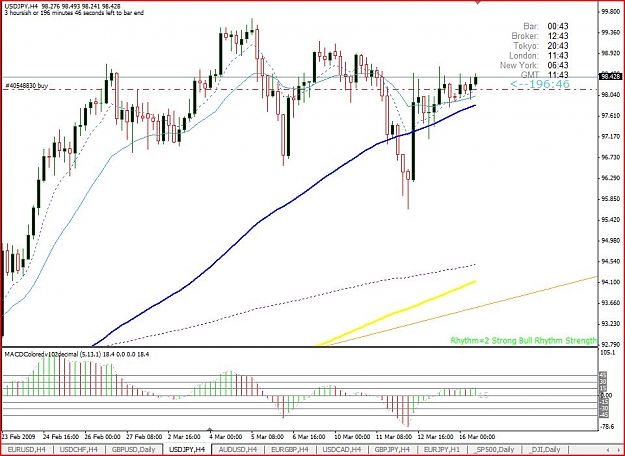Open the EURGBP,H4 chart tab
Image resolution: width=625 pixels, height=456 pixels.
click(x=290, y=450)
